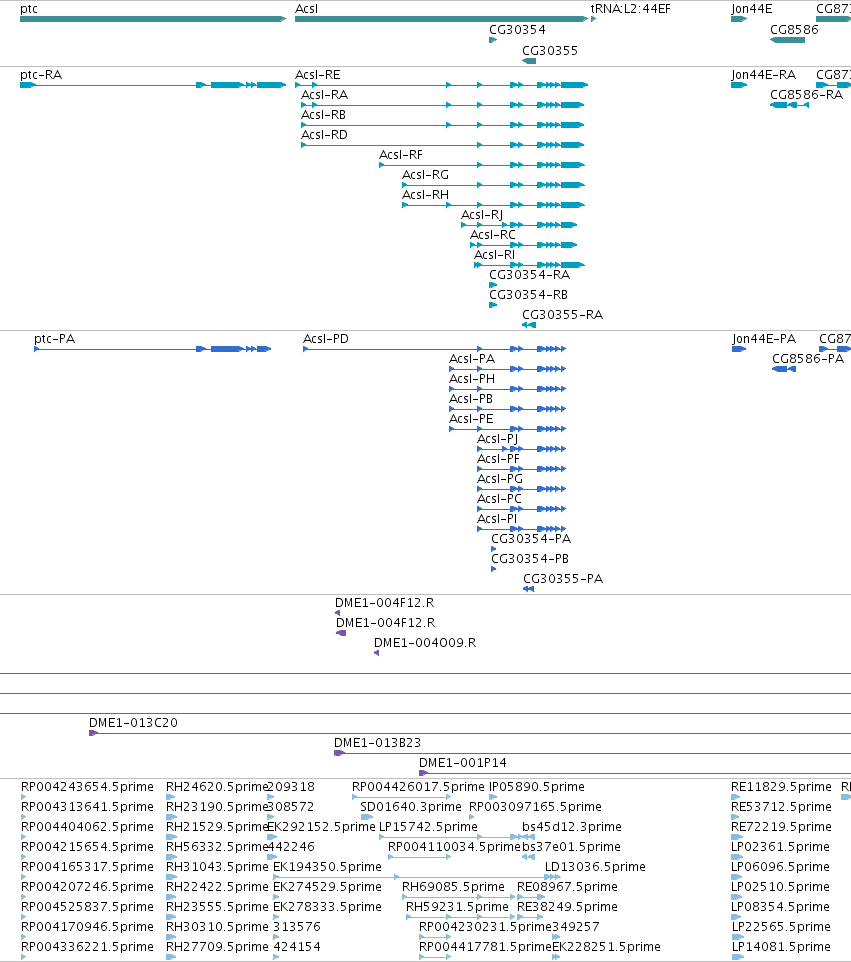Click EST RH59231.5prime
The width and height of the screenshot is (851, 962).
point(457,907)
